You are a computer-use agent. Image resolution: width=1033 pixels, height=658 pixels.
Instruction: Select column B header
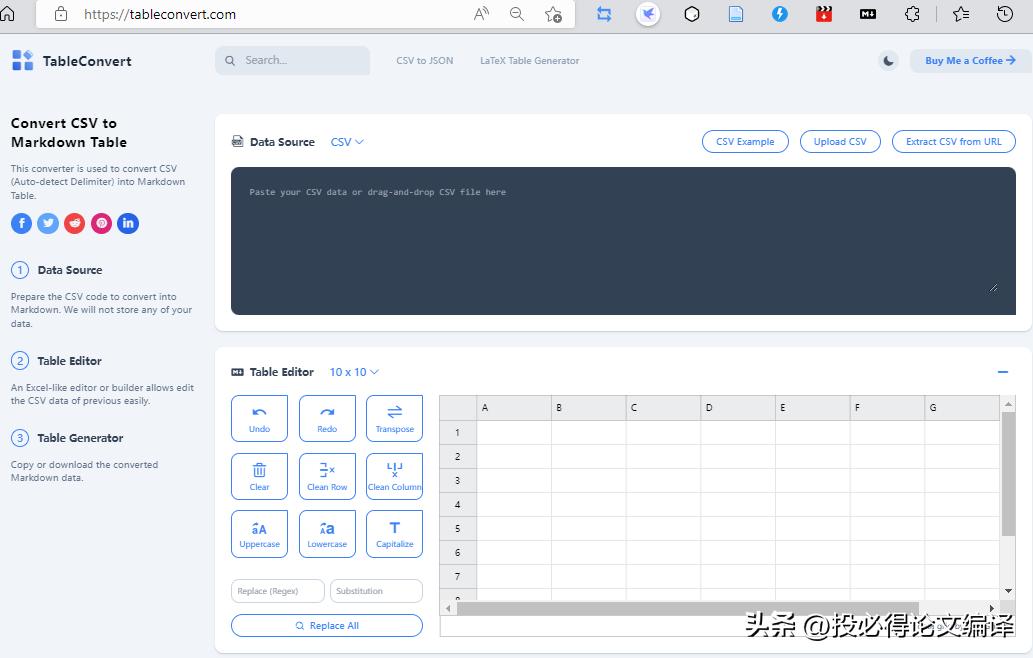589,408
